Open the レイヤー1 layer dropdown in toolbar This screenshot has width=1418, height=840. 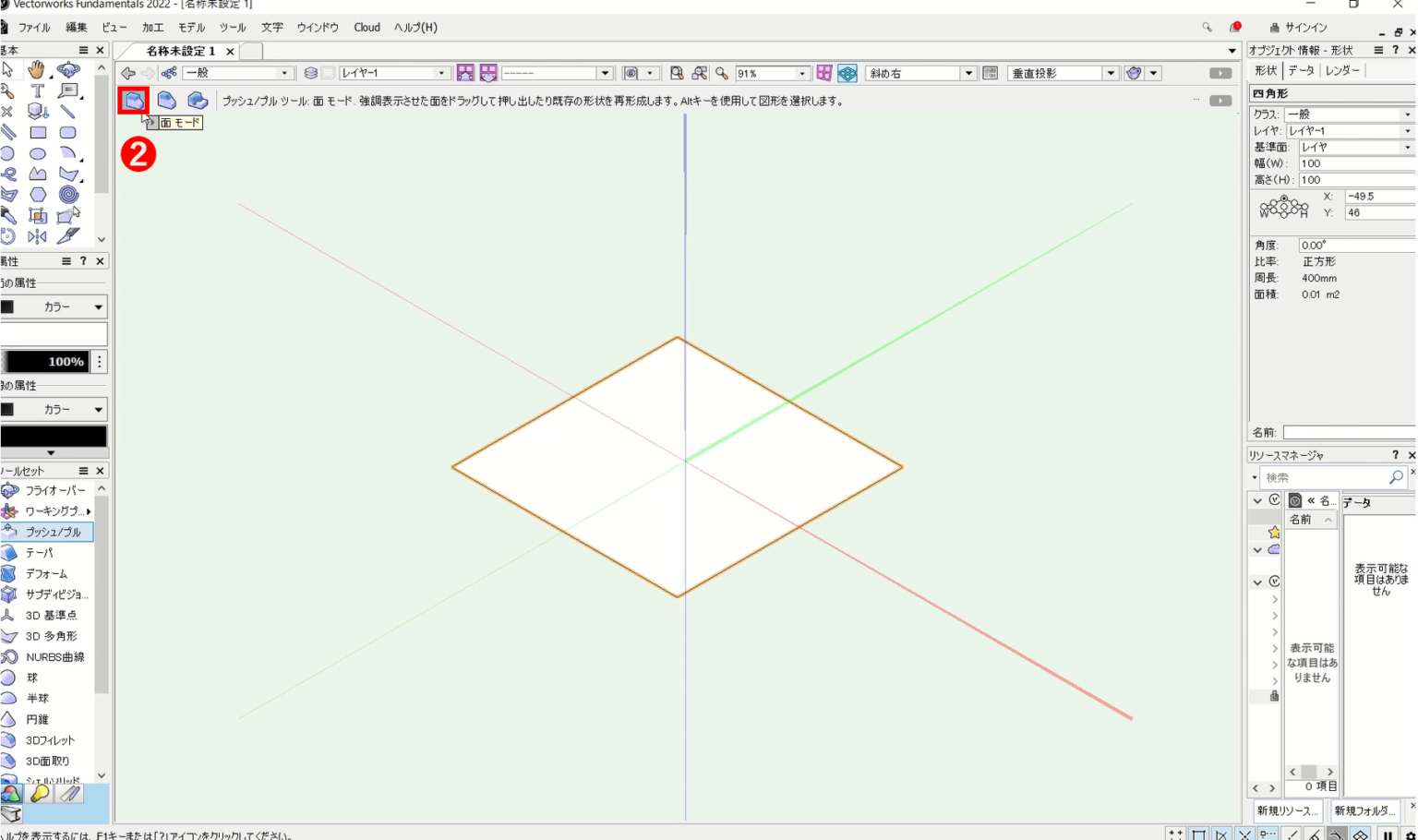[394, 74]
